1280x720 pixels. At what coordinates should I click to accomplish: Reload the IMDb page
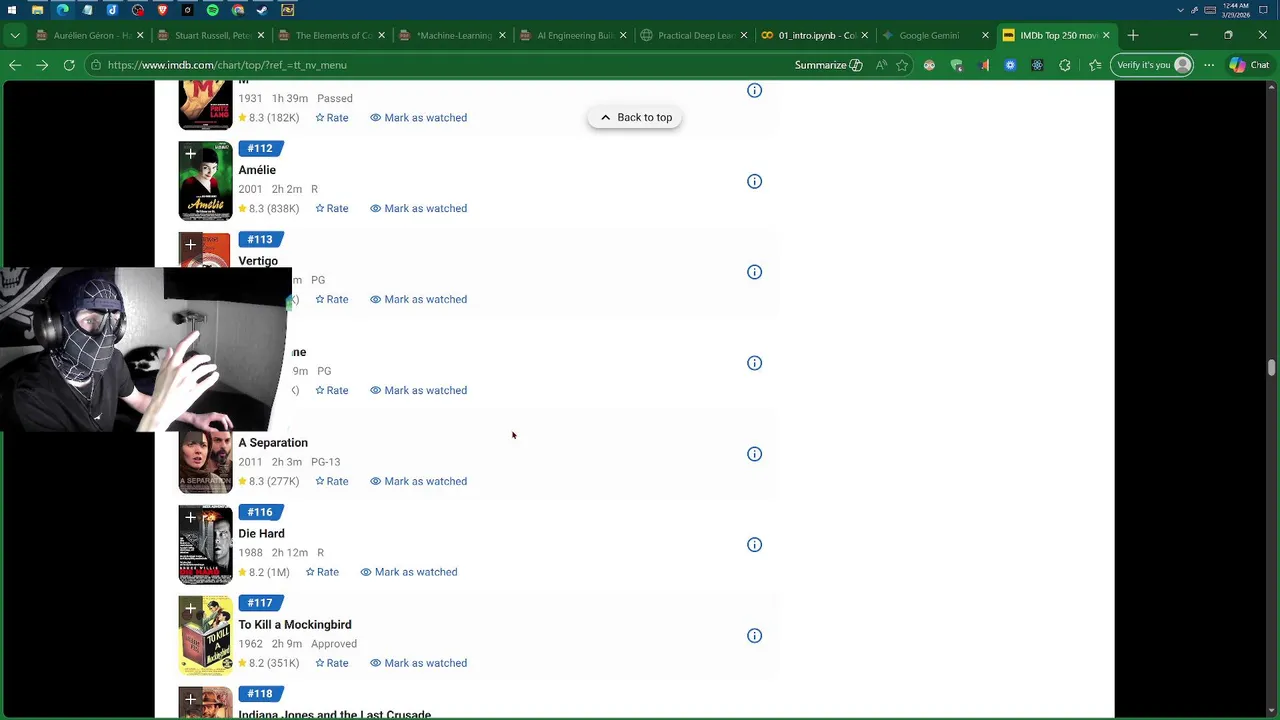coord(69,65)
